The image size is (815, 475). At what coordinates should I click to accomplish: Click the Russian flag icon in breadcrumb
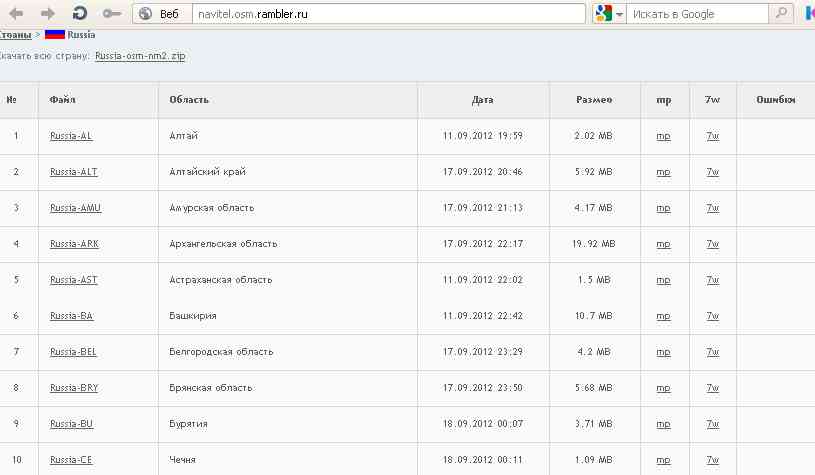[55, 35]
